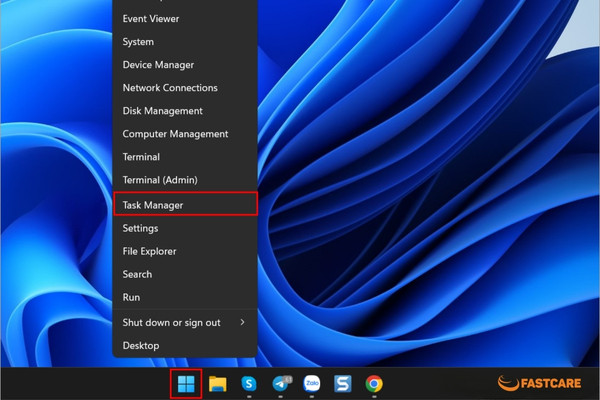
Task: Open Zalo from the taskbar
Action: pyautogui.click(x=311, y=384)
